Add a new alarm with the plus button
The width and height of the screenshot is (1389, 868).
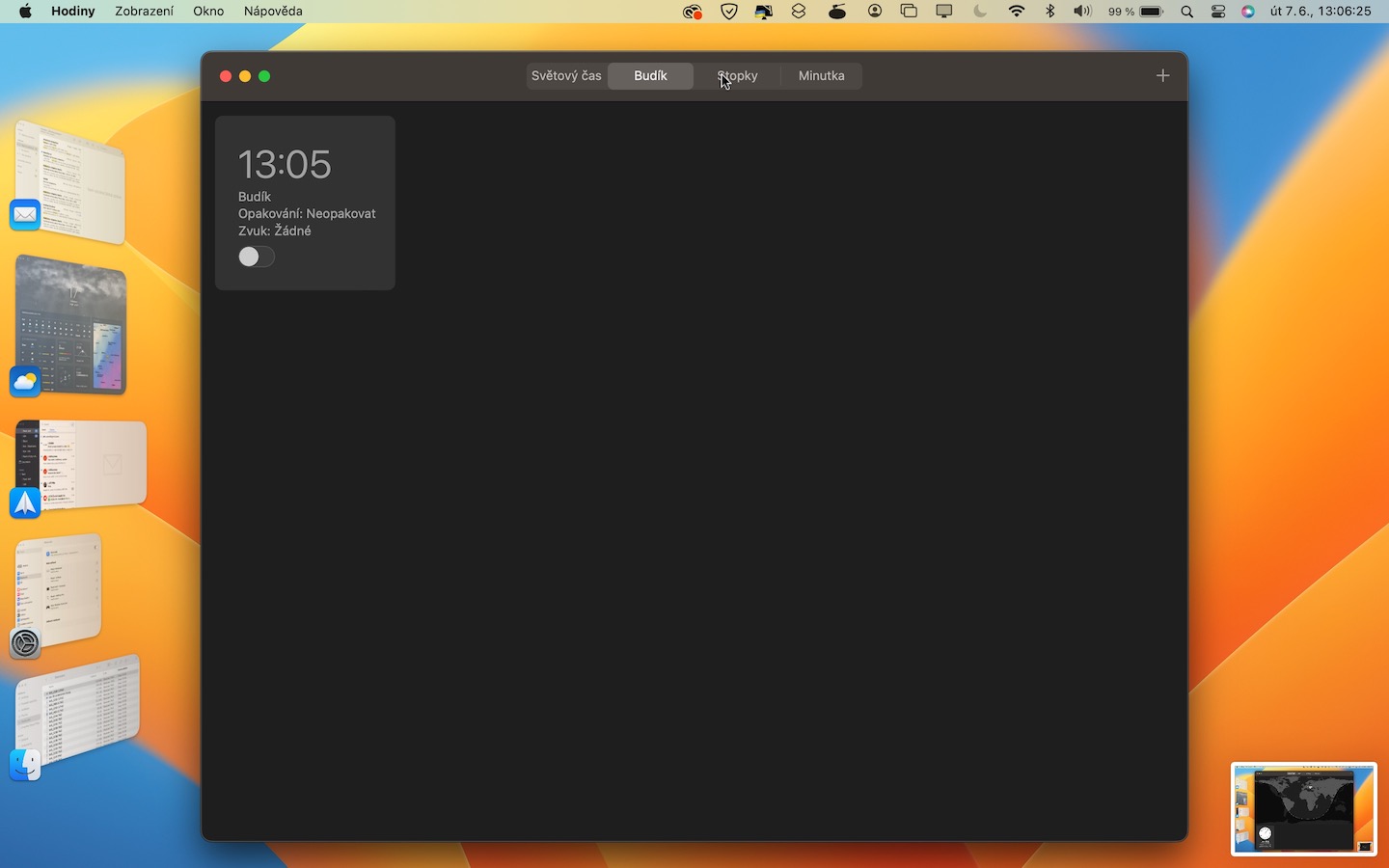pos(1162,75)
